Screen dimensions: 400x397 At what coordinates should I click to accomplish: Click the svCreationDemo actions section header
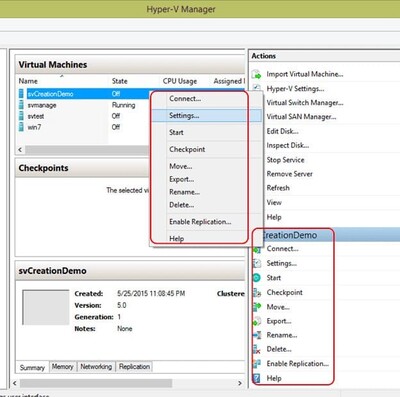click(325, 235)
